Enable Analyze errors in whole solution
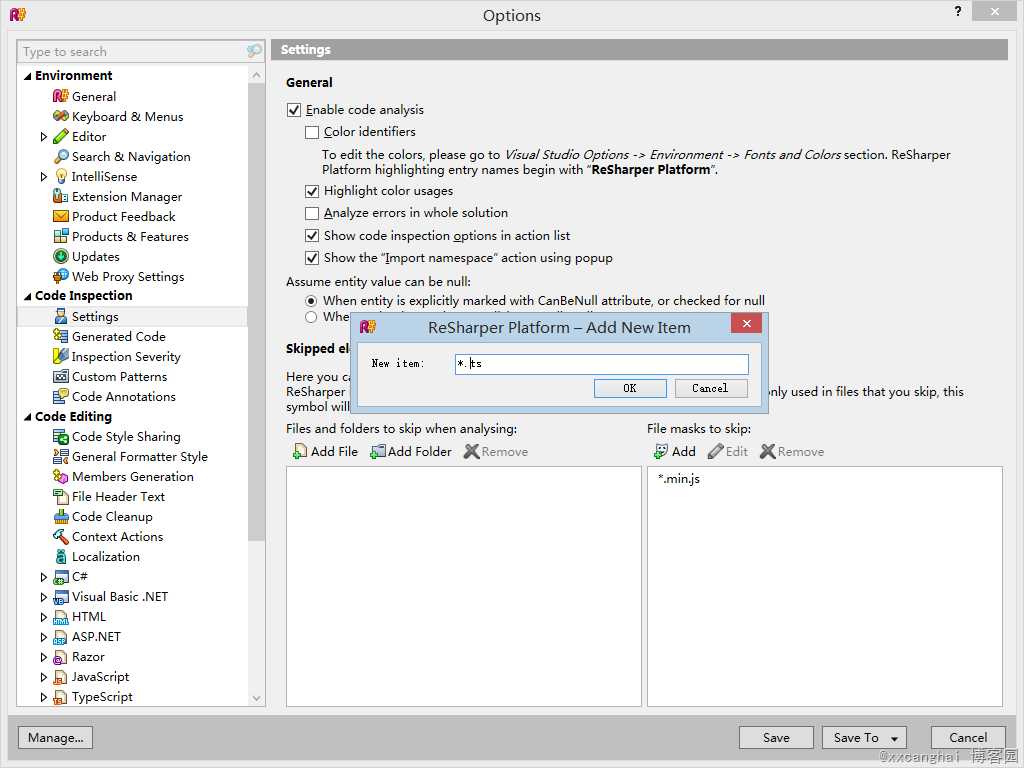The width and height of the screenshot is (1024, 768). [x=312, y=213]
